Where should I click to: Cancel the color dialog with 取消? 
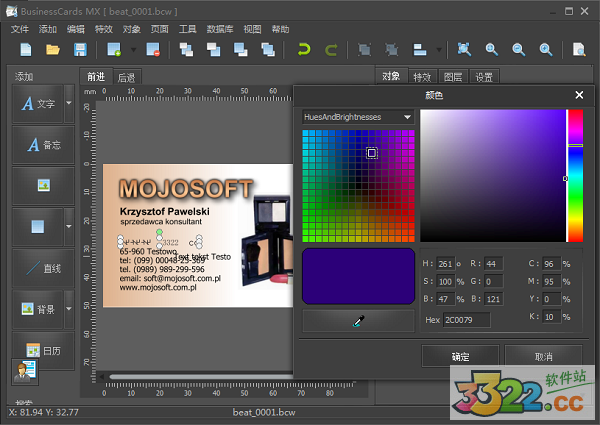click(543, 357)
